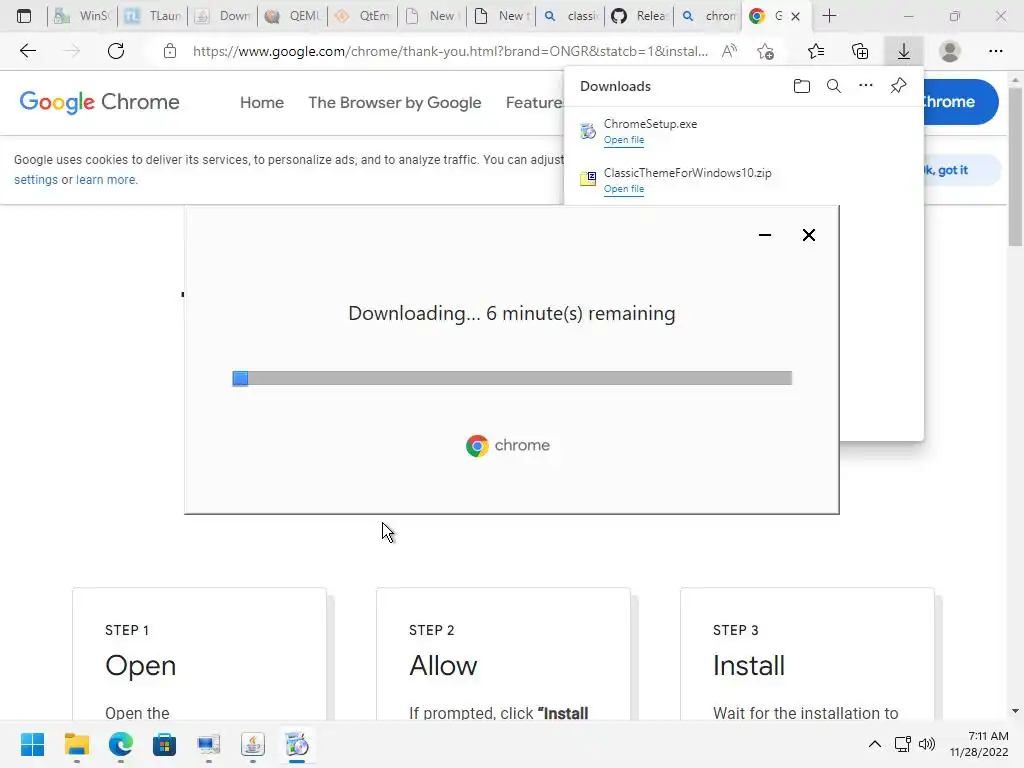This screenshot has height=768, width=1024.
Task: Open Read aloud icon in address bar
Action: point(729,51)
